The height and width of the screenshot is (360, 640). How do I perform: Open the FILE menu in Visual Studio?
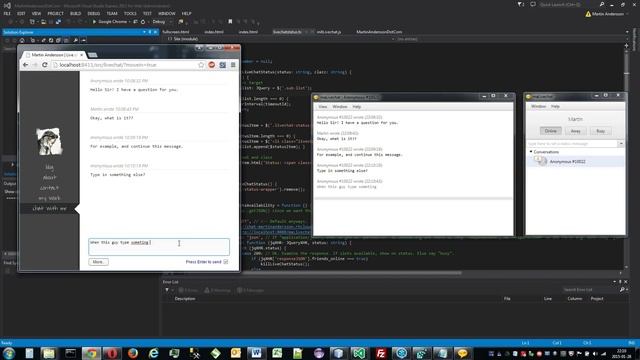7,13
